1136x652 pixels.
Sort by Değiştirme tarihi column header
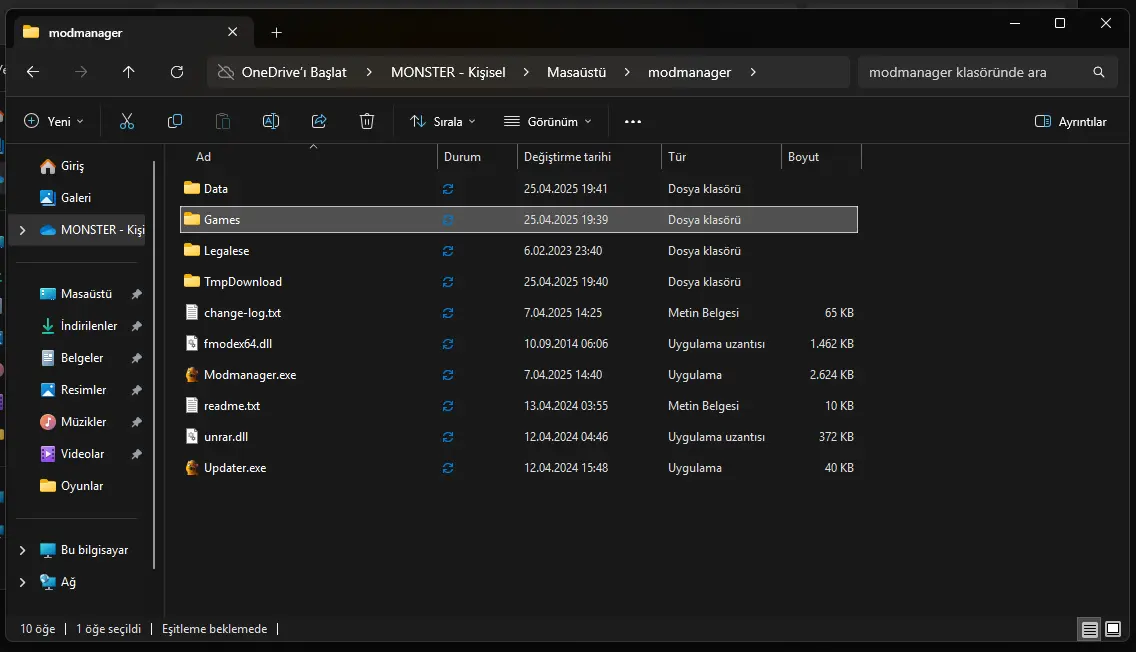click(x=567, y=156)
